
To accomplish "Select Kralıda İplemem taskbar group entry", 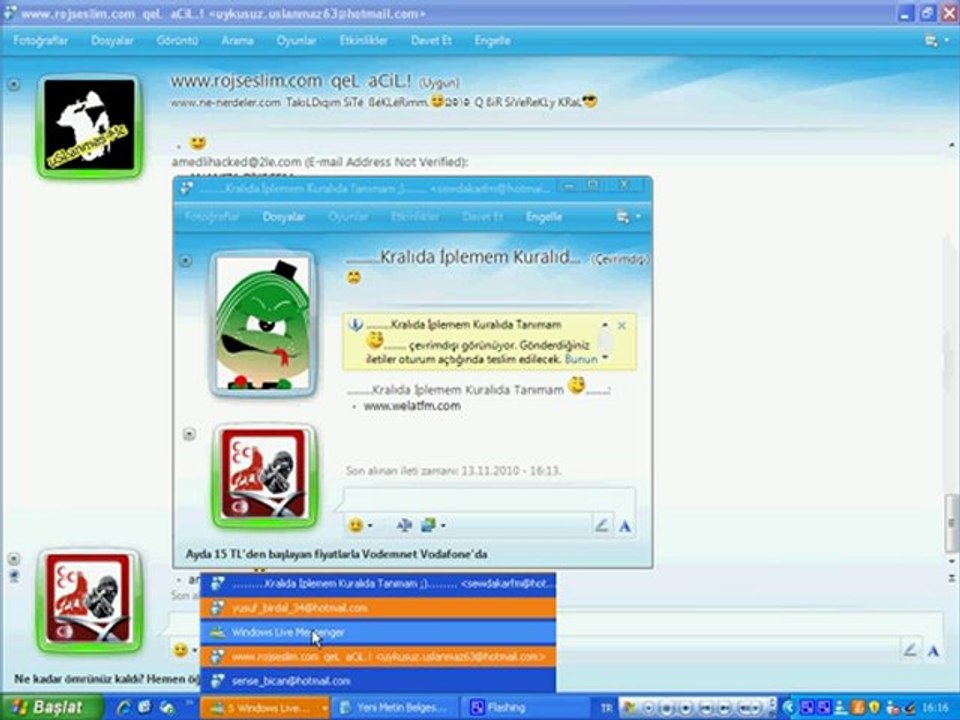I will tap(378, 584).
